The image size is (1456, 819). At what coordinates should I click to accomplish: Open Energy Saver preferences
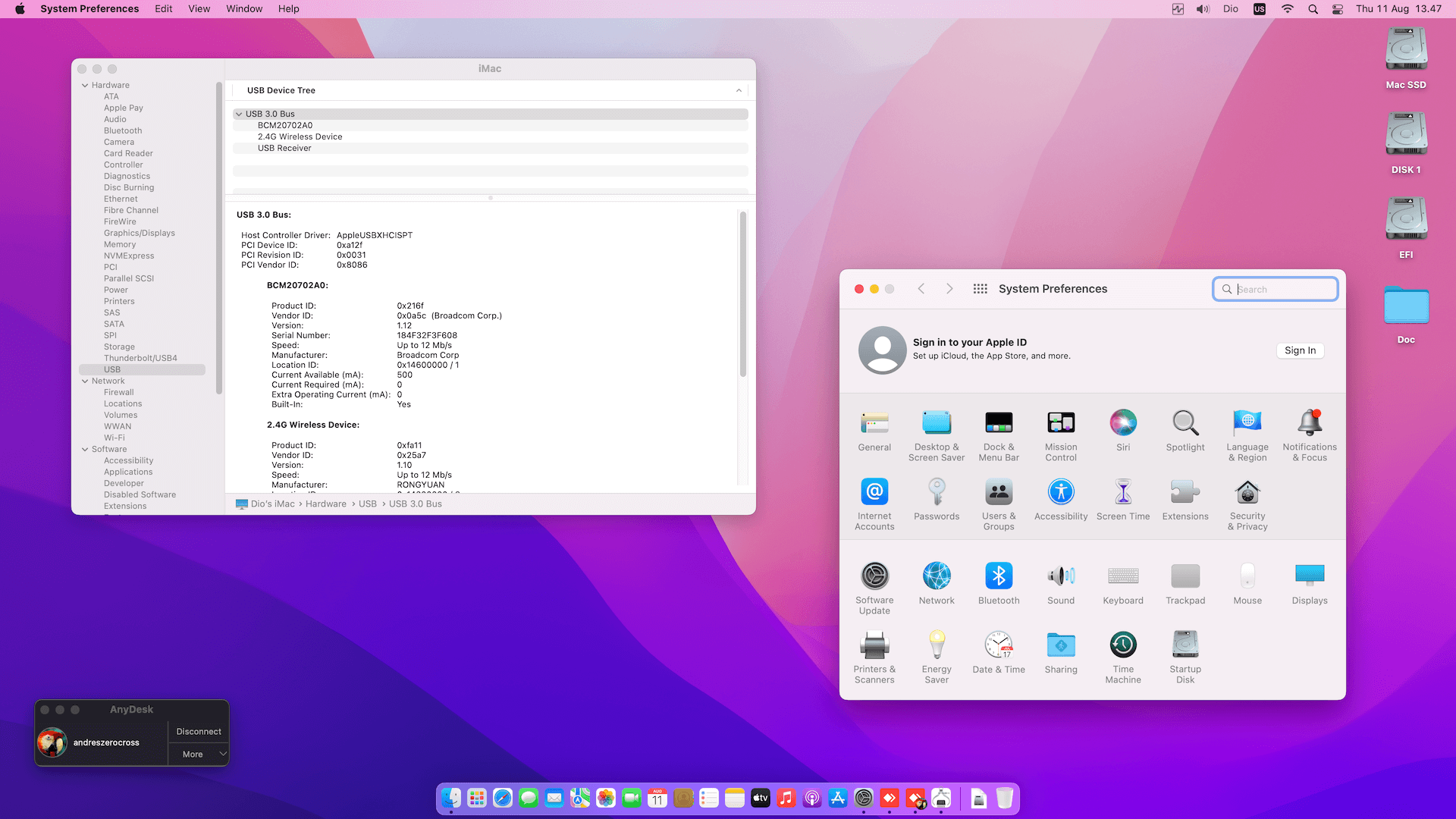tap(937, 657)
